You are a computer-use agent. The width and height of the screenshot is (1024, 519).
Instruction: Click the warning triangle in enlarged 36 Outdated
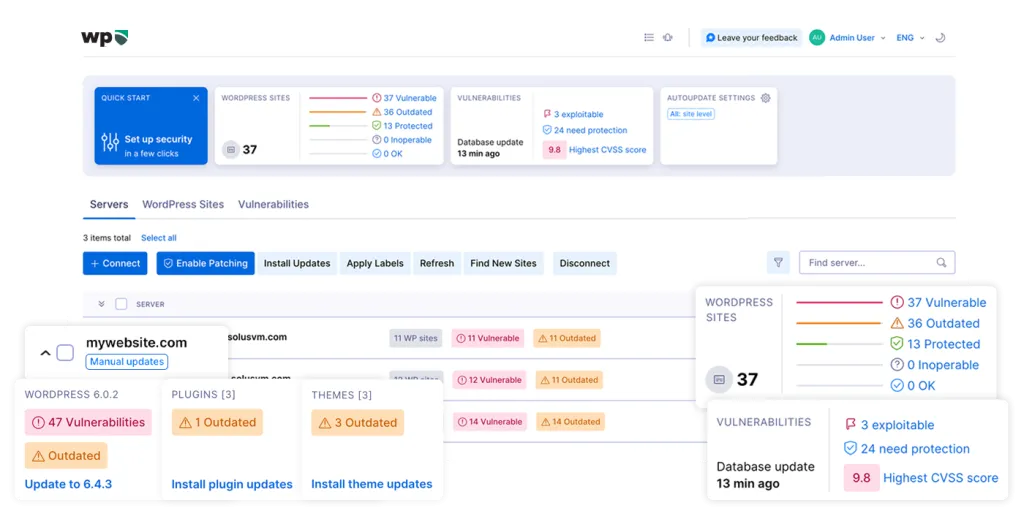pyautogui.click(x=897, y=323)
